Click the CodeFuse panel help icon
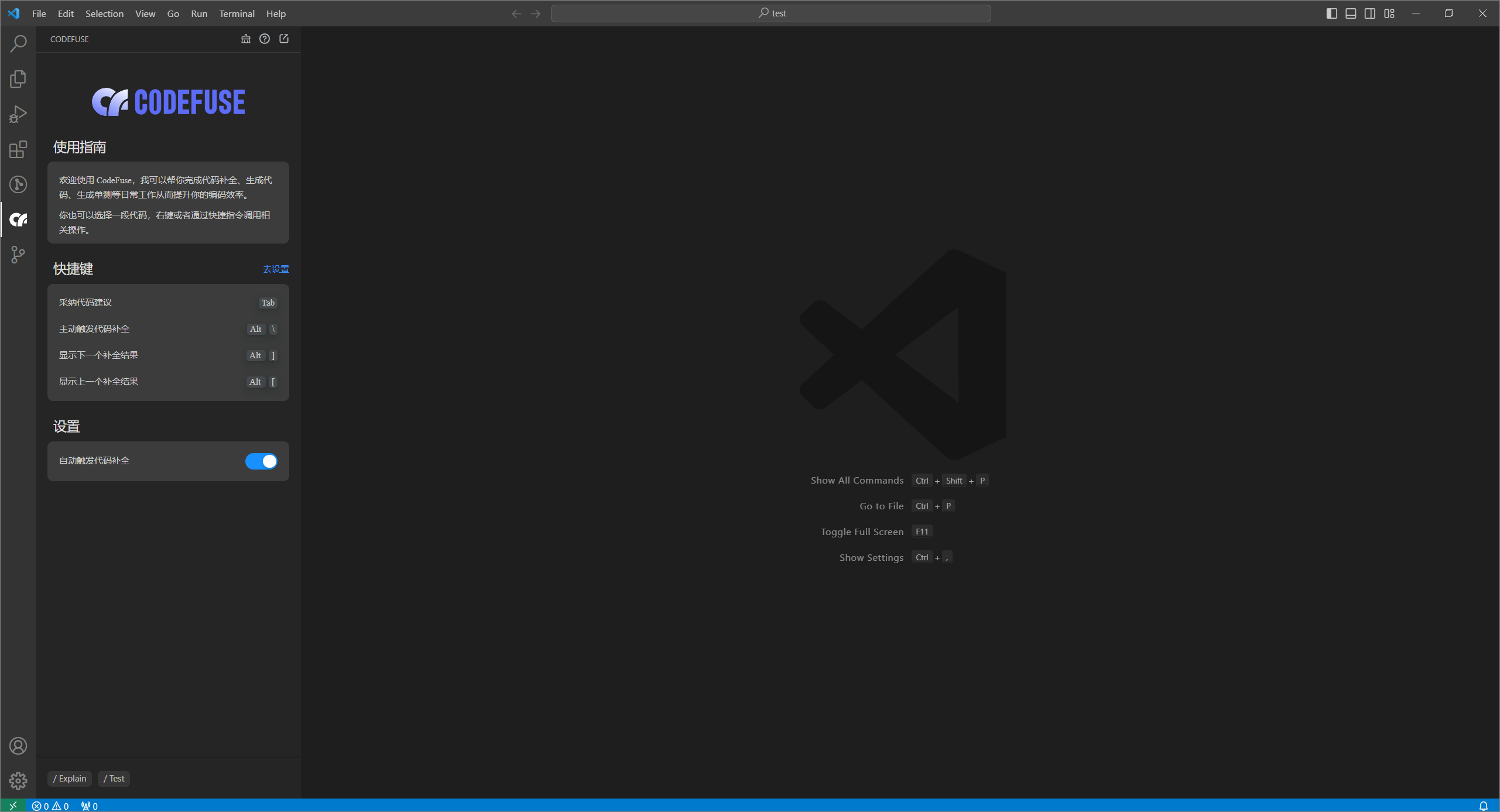The height and width of the screenshot is (812, 1500). tap(265, 39)
